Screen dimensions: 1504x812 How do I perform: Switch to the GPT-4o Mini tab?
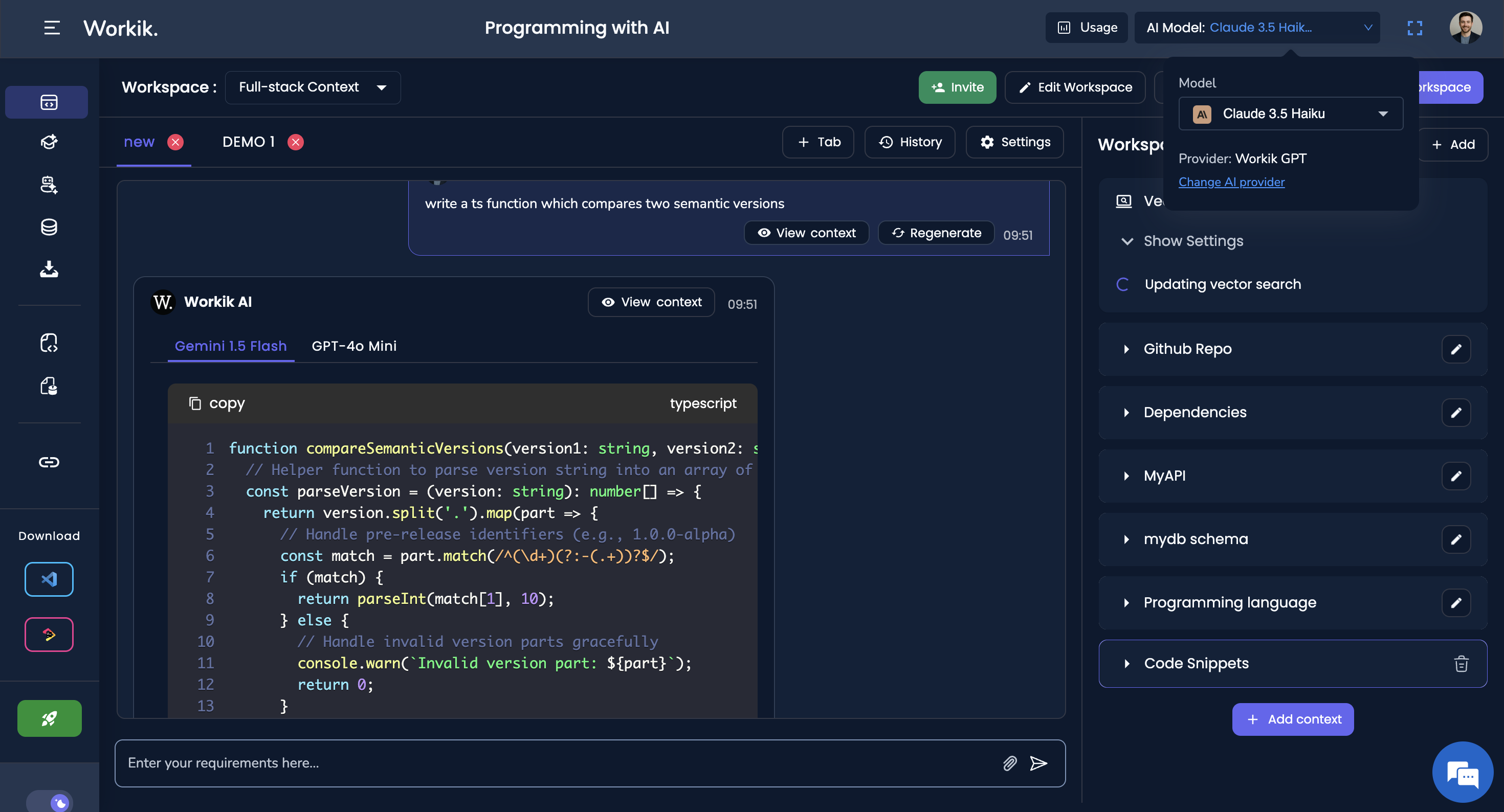pyautogui.click(x=354, y=346)
